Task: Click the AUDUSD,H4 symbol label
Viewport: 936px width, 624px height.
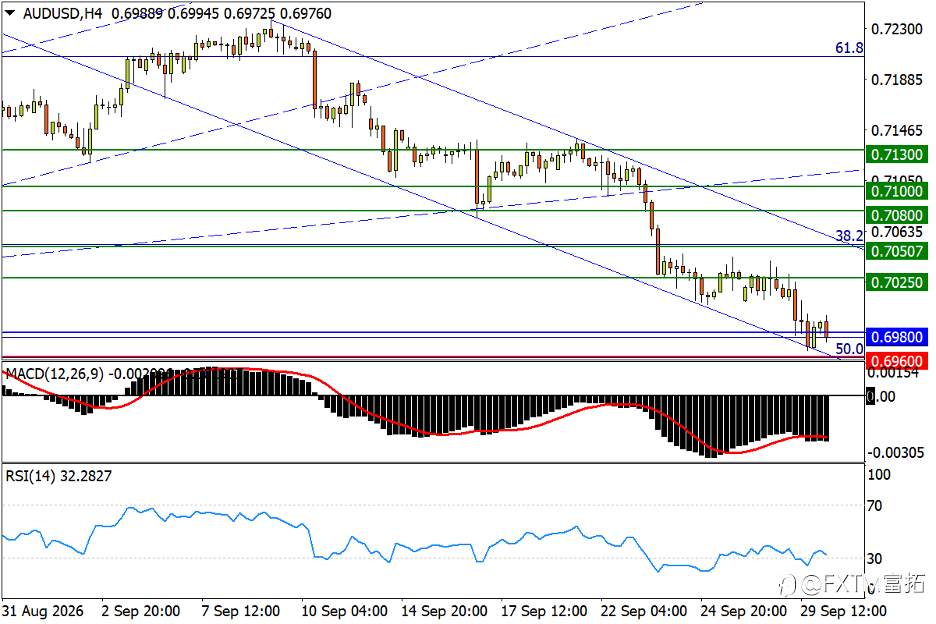Action: coord(63,14)
